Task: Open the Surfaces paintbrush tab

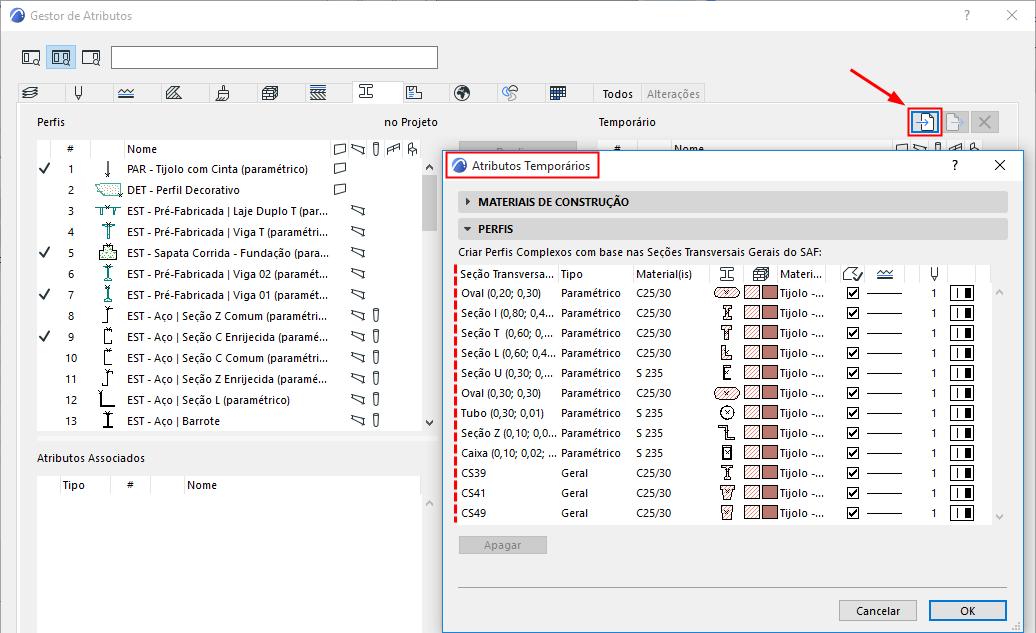Action: point(223,93)
